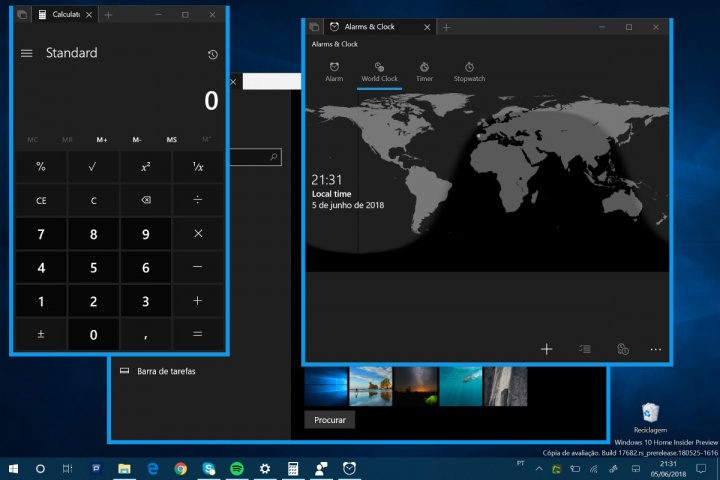Switch to the Stopwatch tab
The height and width of the screenshot is (480, 720).
click(x=469, y=72)
